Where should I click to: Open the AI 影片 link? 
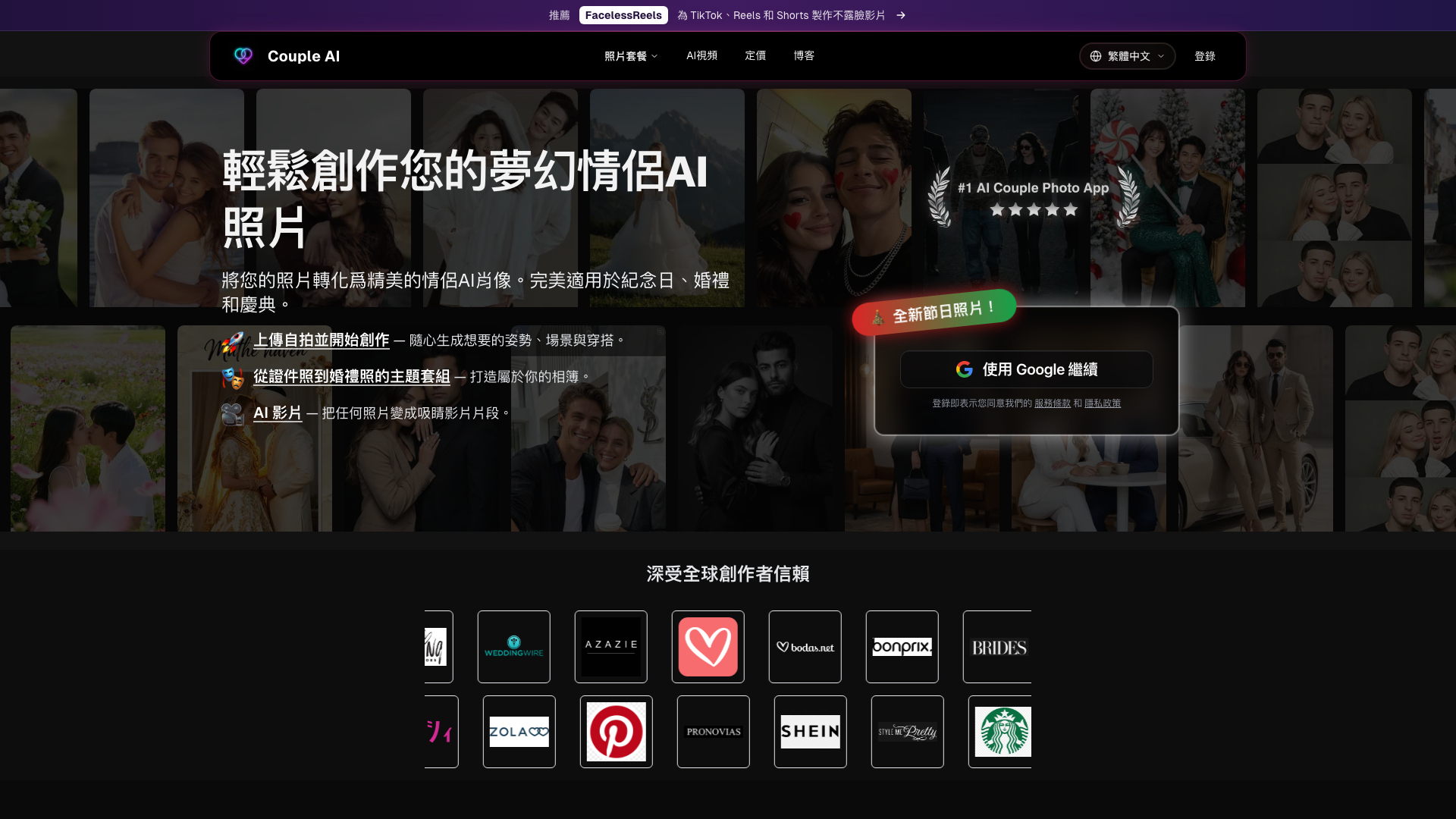pos(278,413)
